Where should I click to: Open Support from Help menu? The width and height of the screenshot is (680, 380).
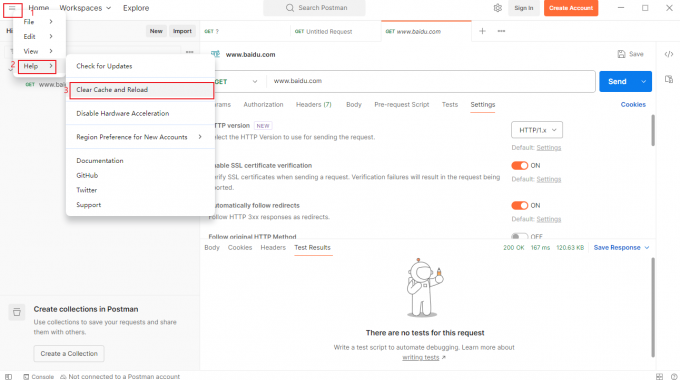(88, 205)
